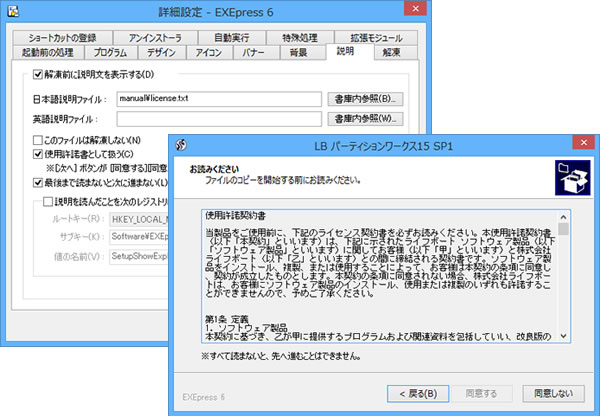Open the アイコン tab

pyautogui.click(x=209, y=52)
